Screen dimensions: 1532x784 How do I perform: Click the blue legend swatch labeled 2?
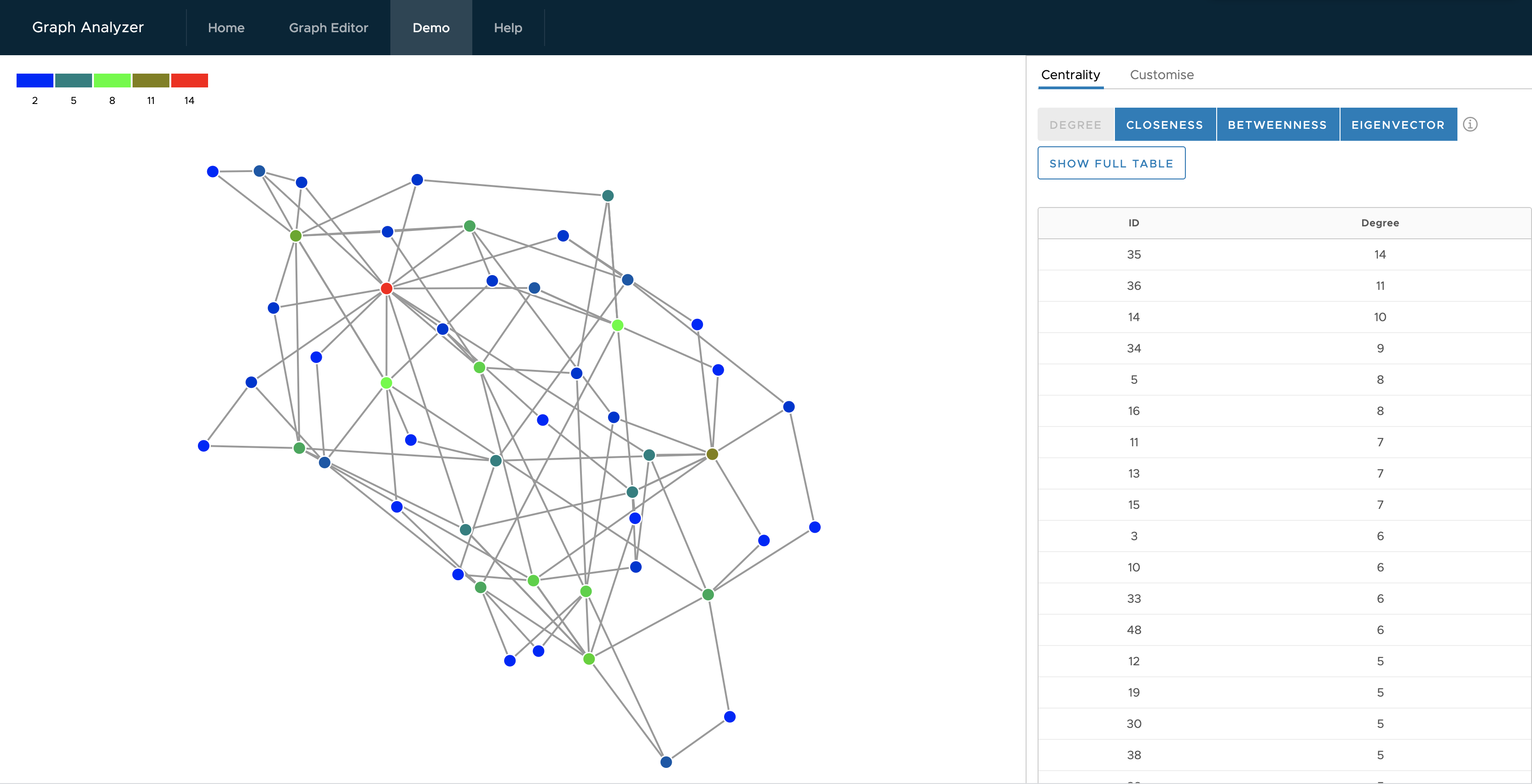pos(35,80)
